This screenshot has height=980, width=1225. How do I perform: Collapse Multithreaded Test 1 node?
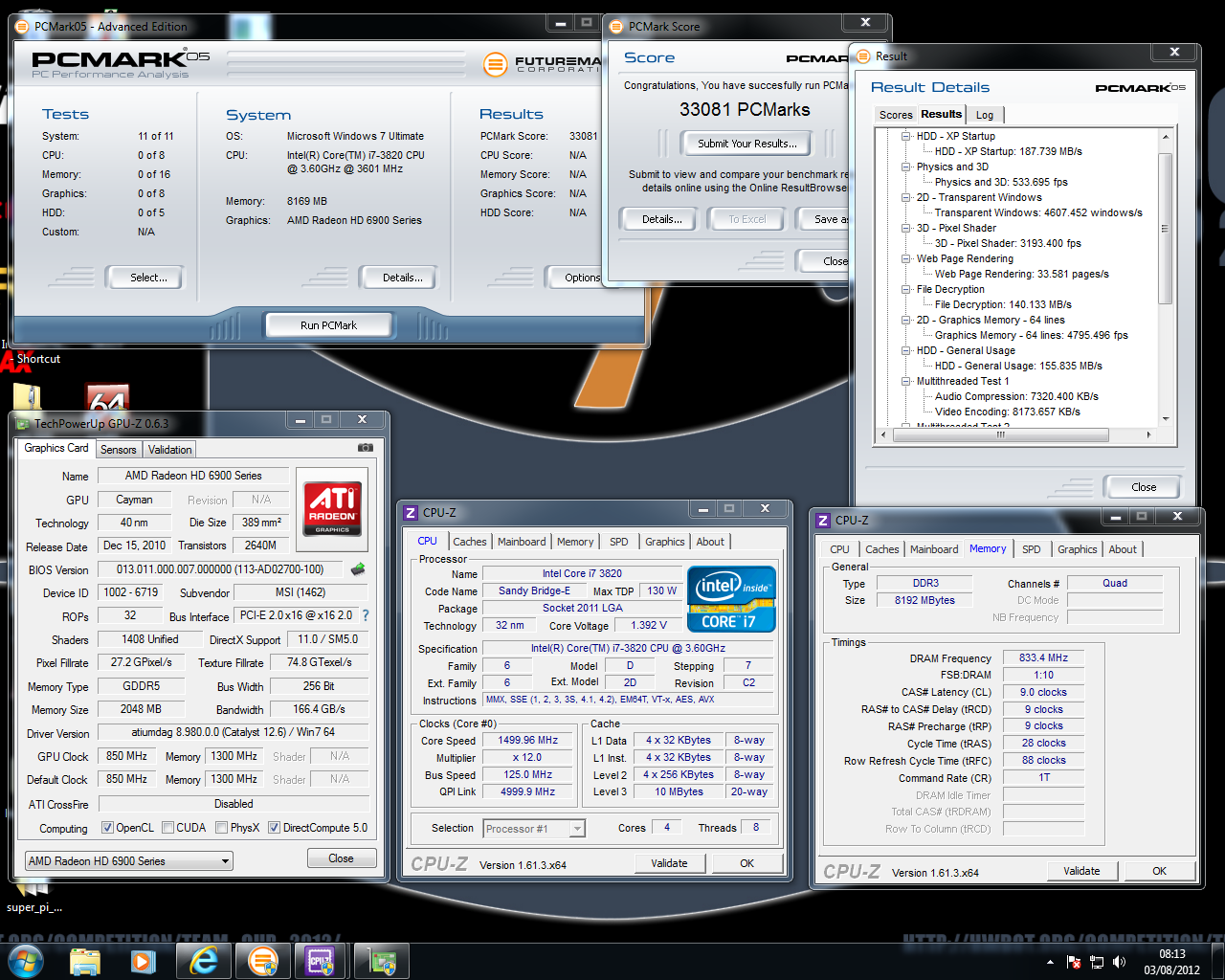click(x=905, y=381)
